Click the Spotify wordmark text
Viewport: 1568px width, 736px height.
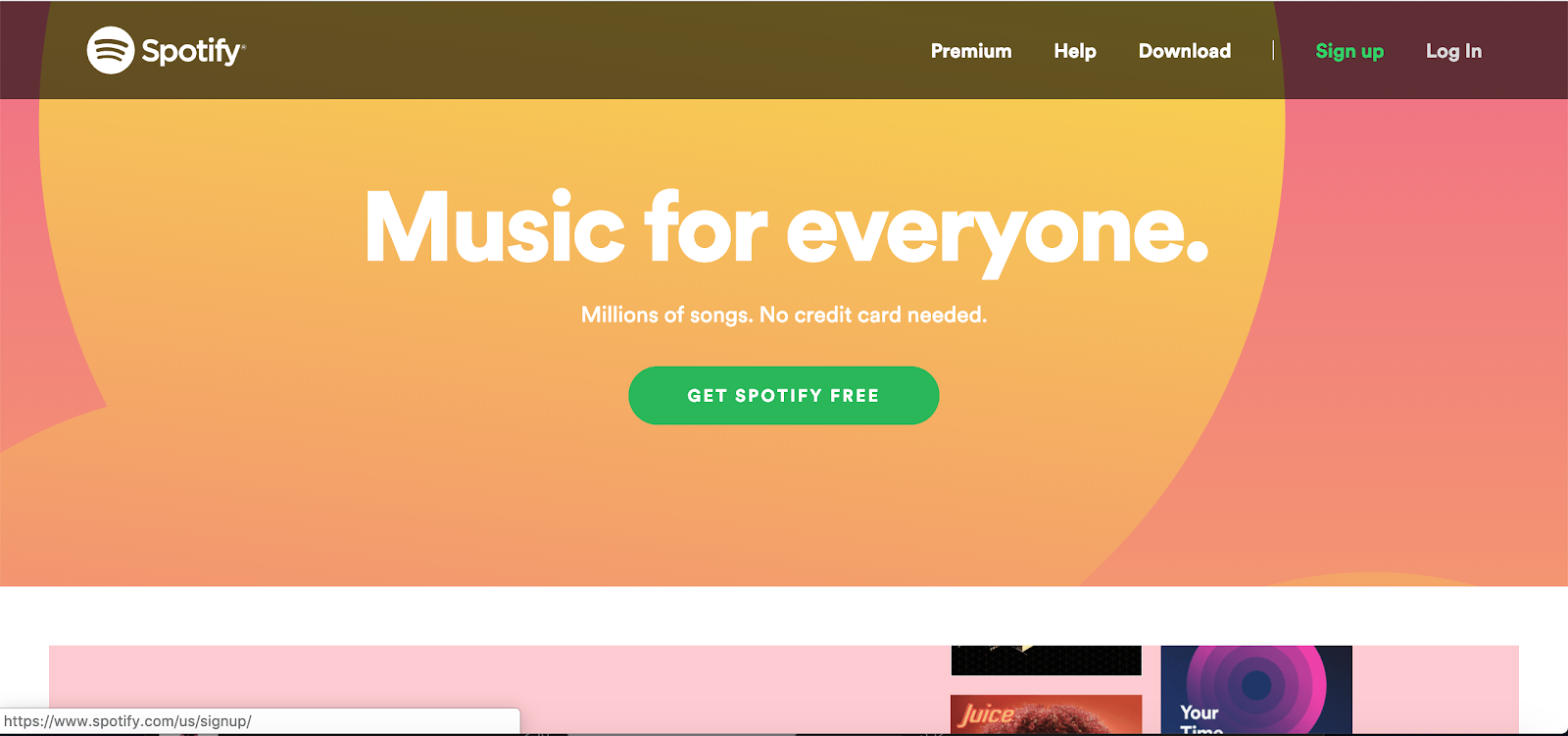click(193, 51)
